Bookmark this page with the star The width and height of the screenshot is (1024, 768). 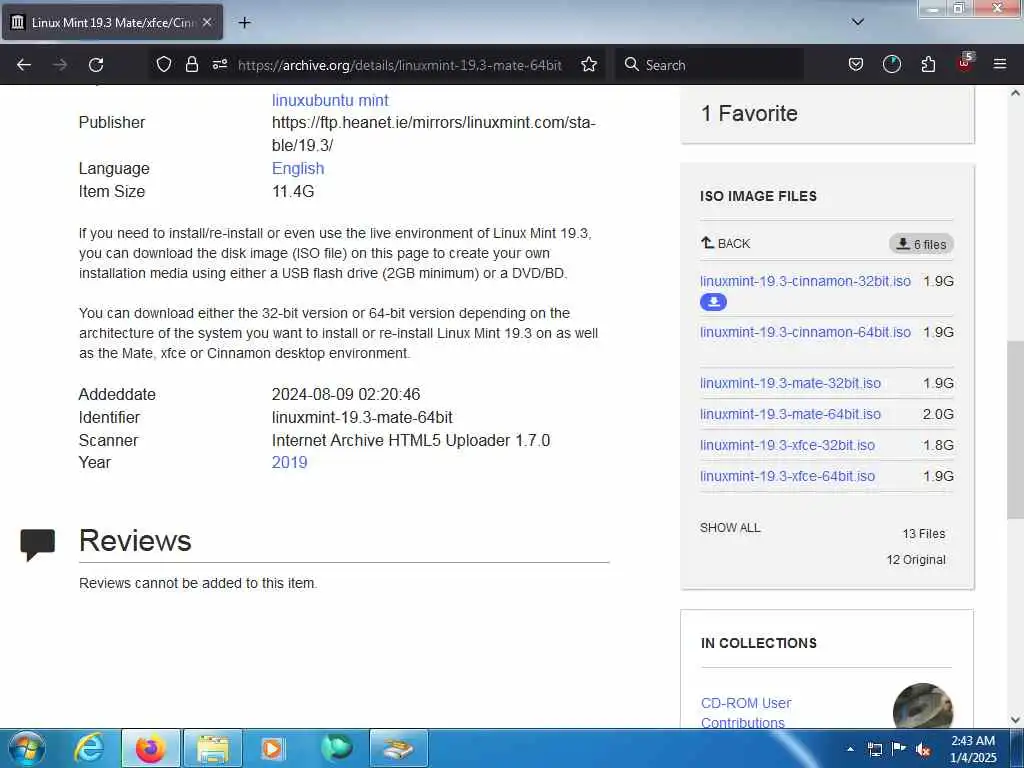pos(589,64)
